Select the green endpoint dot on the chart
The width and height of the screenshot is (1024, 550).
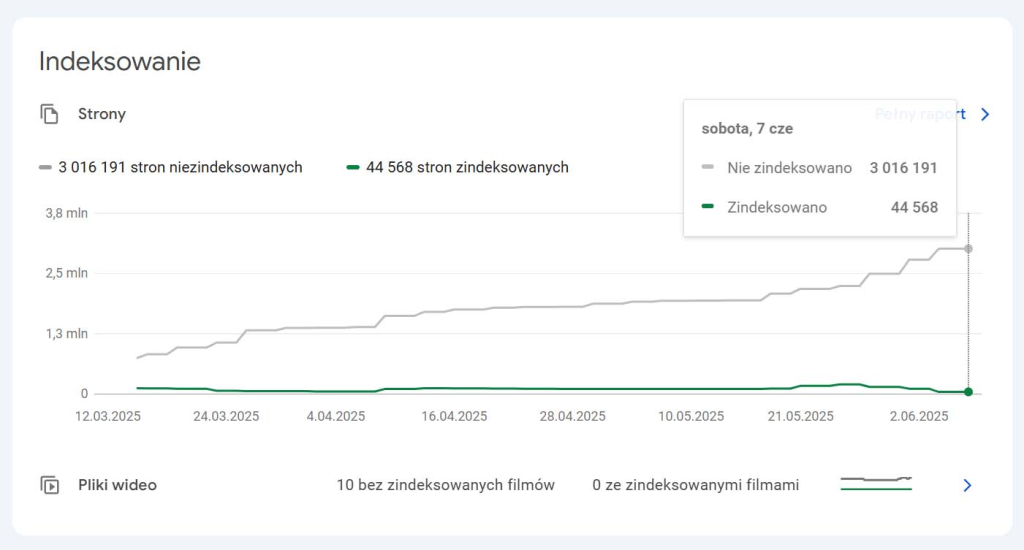point(968,392)
